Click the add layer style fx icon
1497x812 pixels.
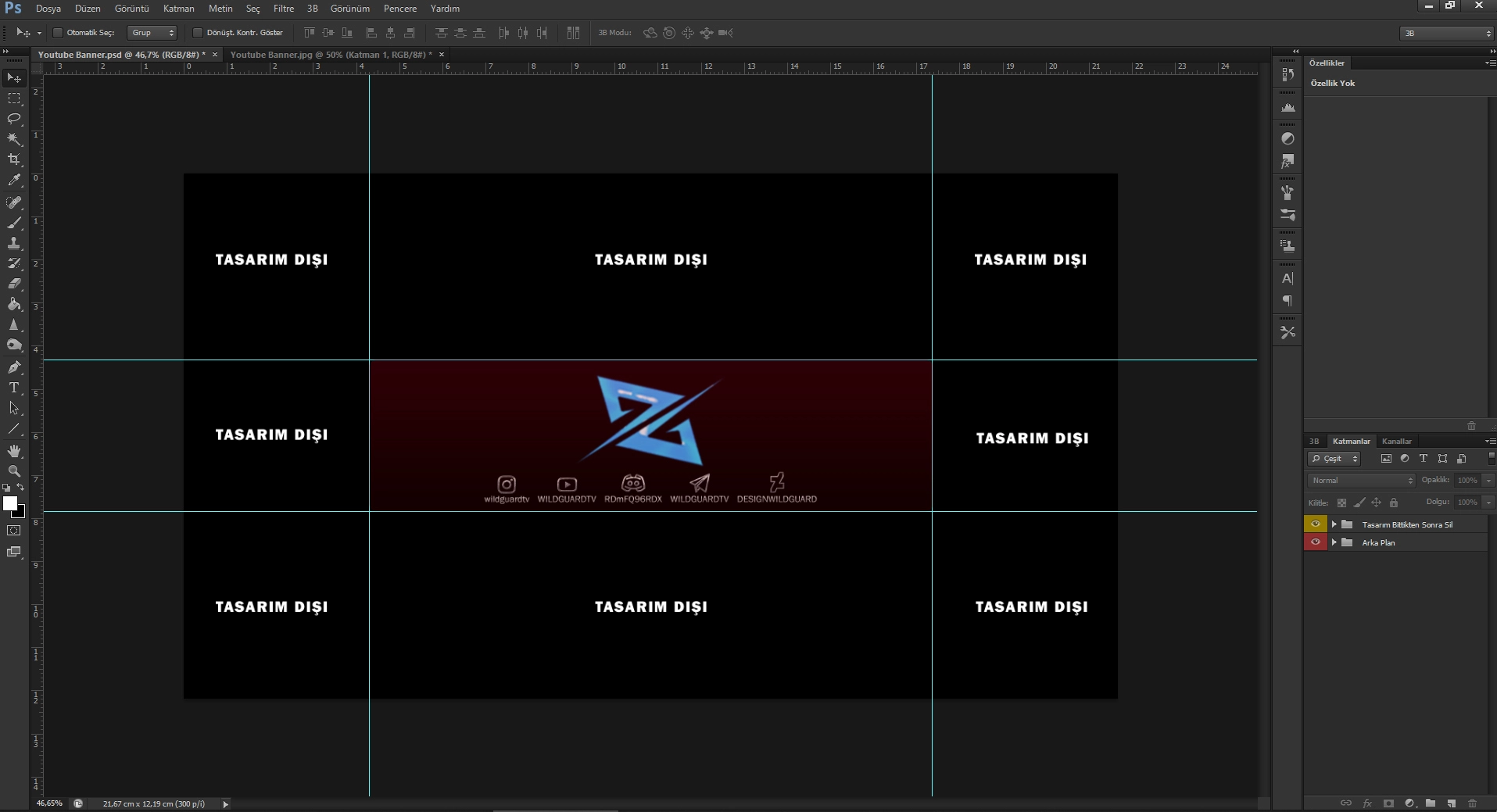point(1367,803)
